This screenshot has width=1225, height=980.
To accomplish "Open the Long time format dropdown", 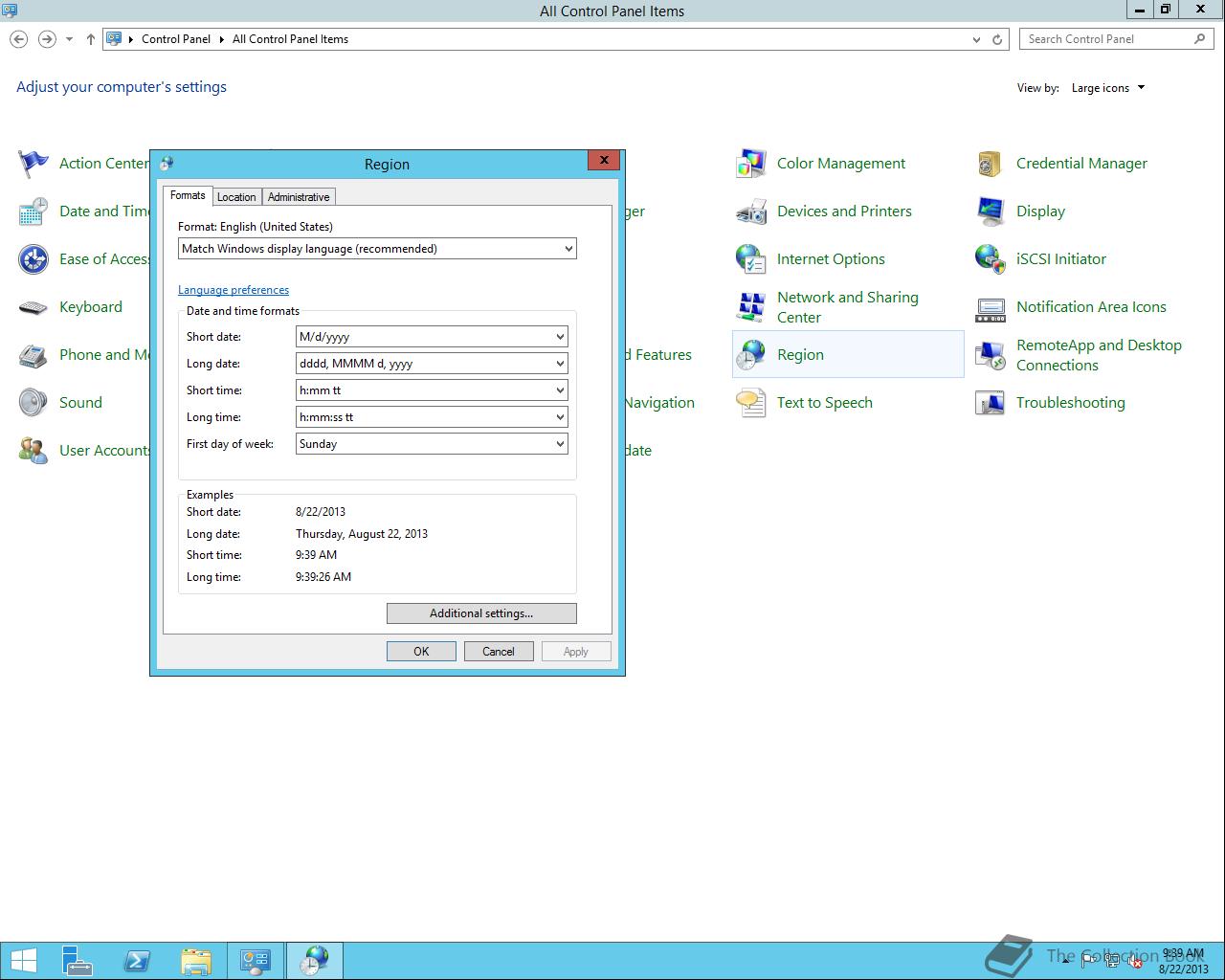I will [560, 417].
